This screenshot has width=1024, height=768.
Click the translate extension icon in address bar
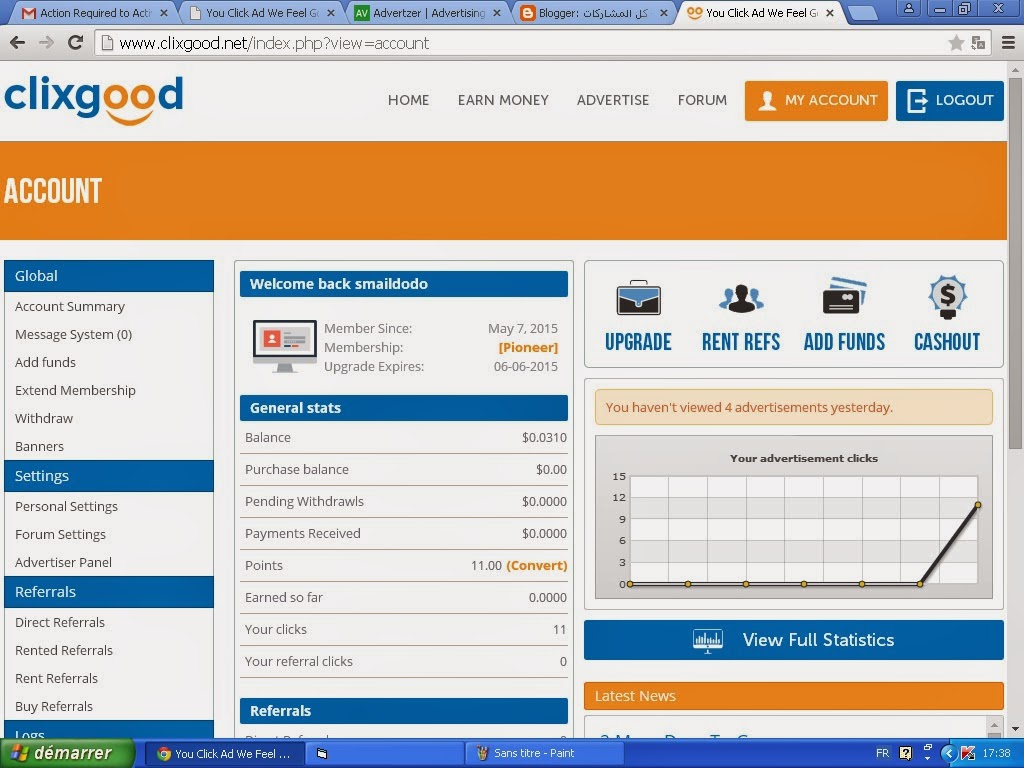[x=978, y=43]
